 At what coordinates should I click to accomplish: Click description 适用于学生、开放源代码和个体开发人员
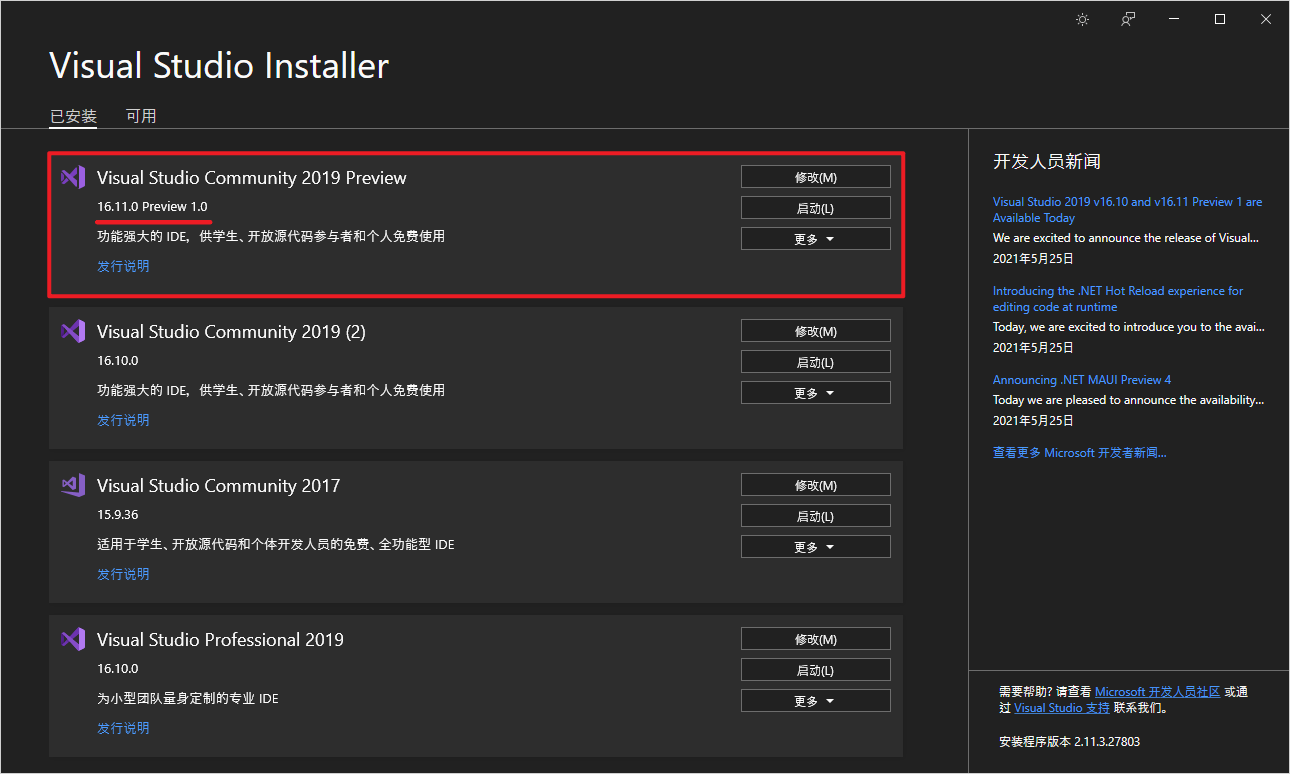click(x=276, y=545)
